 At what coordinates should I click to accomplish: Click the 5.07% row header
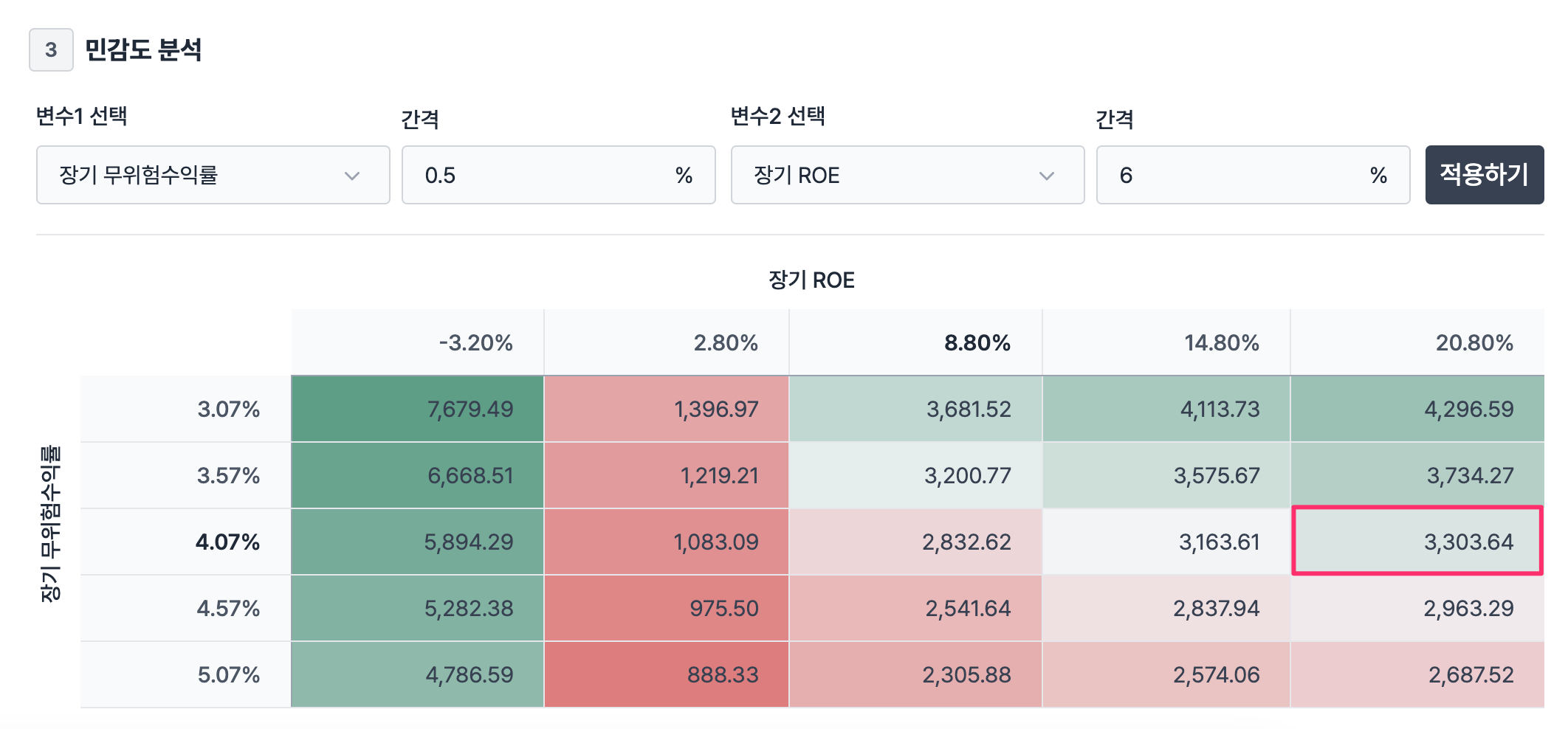pyautogui.click(x=185, y=674)
